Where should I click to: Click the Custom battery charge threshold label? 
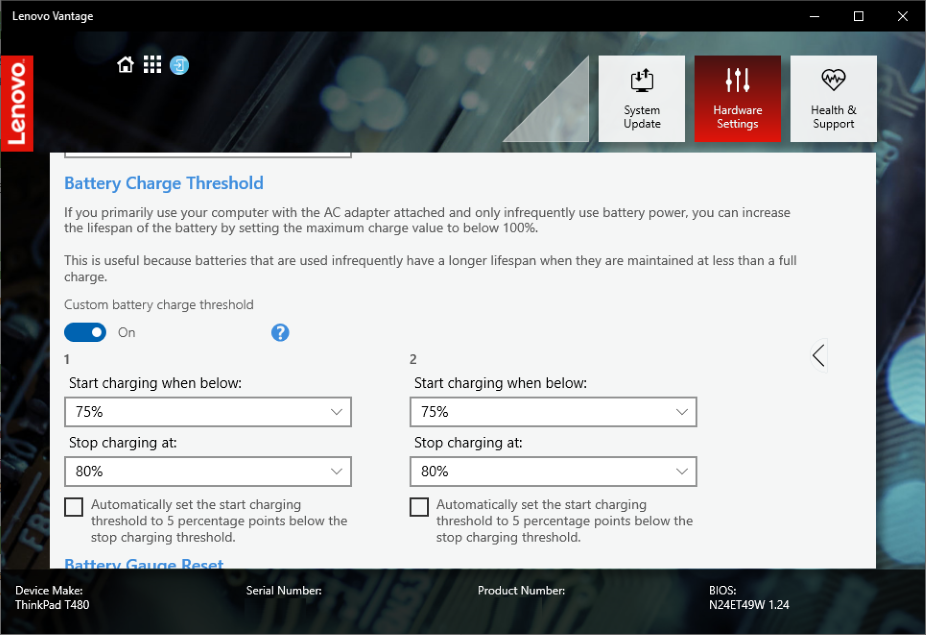pyautogui.click(x=159, y=305)
